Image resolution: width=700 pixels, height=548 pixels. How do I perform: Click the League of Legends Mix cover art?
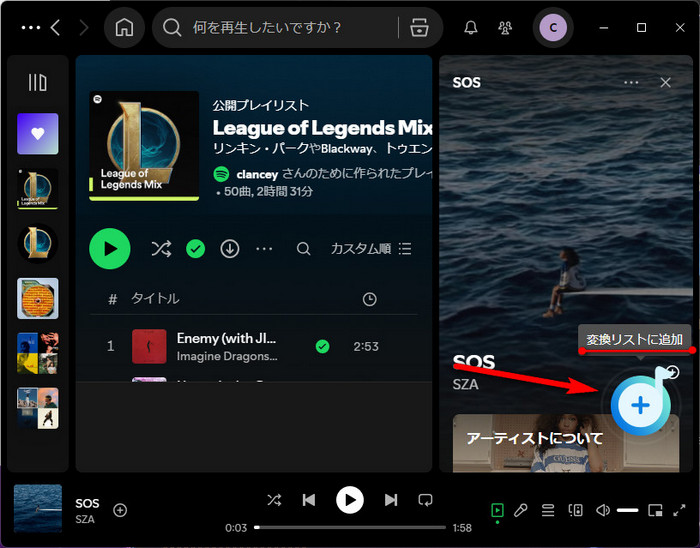click(x=144, y=146)
